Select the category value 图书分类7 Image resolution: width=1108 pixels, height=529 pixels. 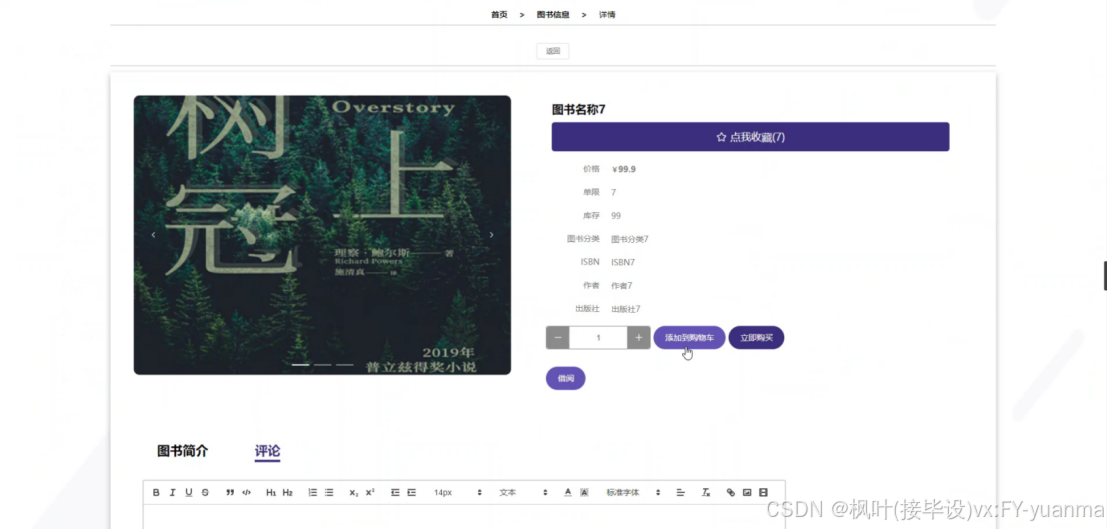[630, 239]
